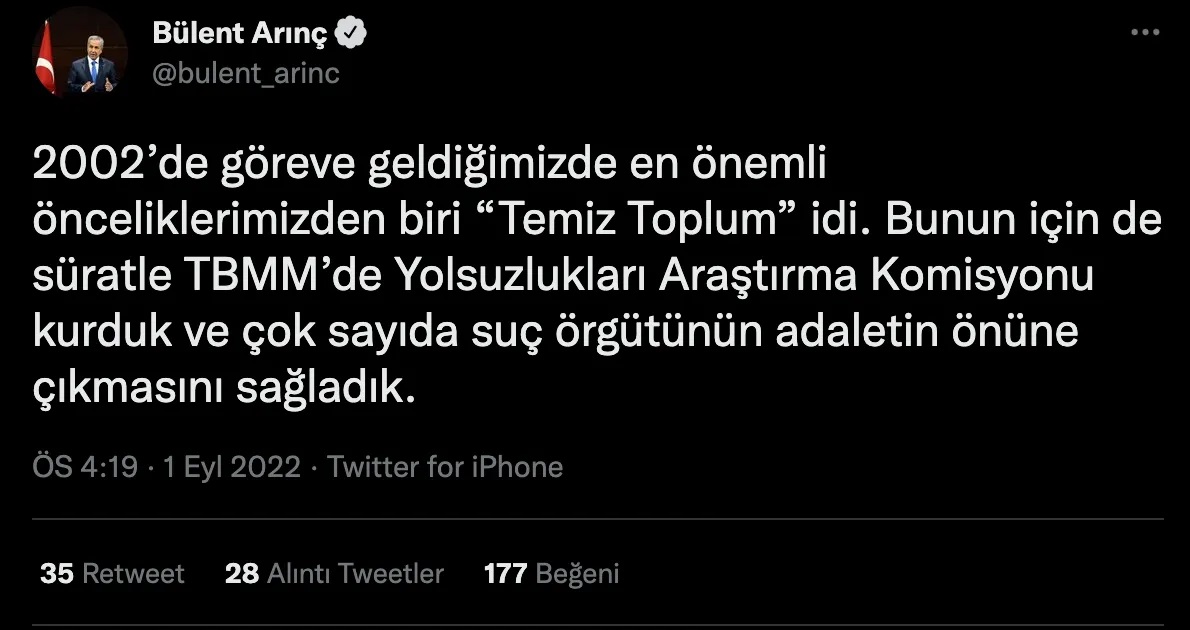Click the 1 Eyl 2022 date
Screen dimensions: 1190x630
231,467
